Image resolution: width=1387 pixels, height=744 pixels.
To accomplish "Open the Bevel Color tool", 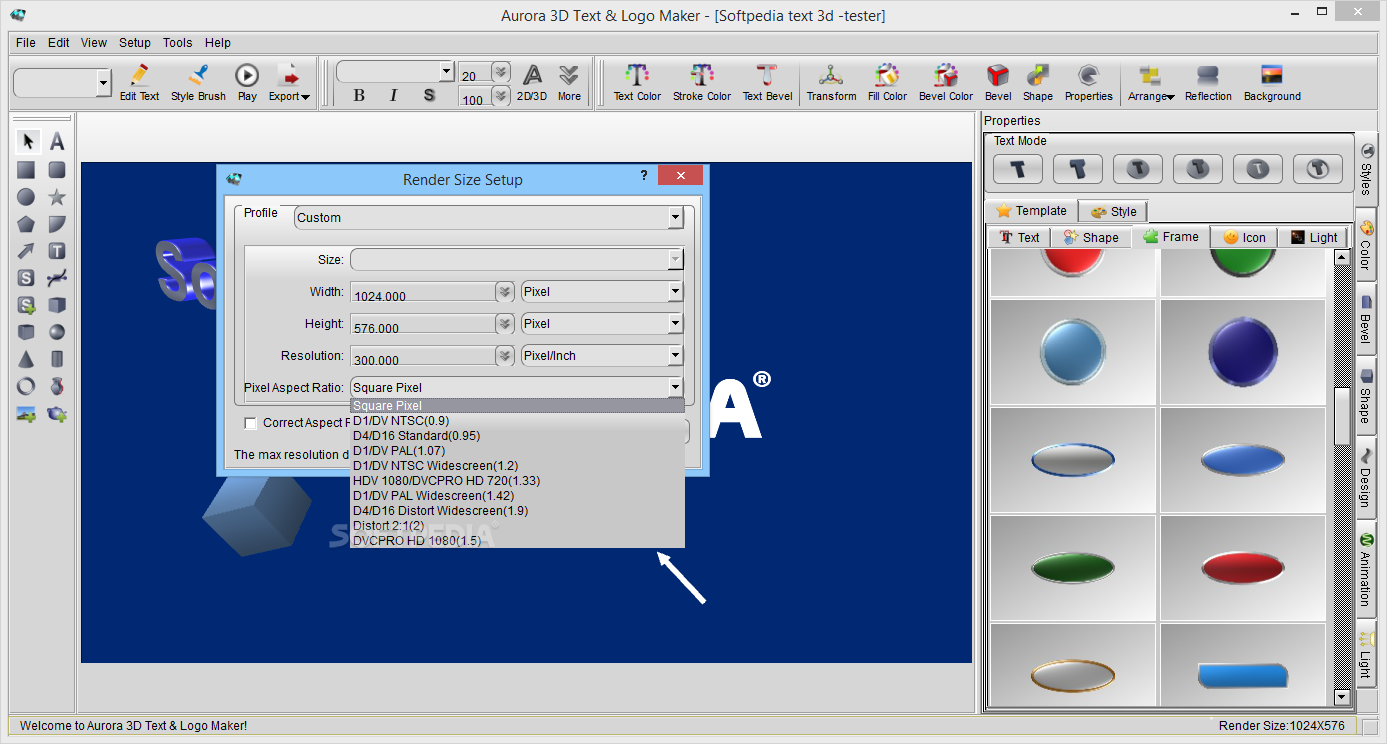I will coord(946,82).
